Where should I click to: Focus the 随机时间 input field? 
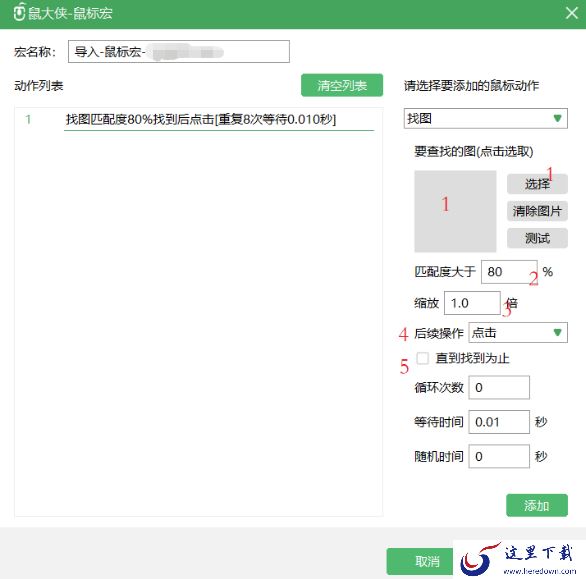[499, 456]
